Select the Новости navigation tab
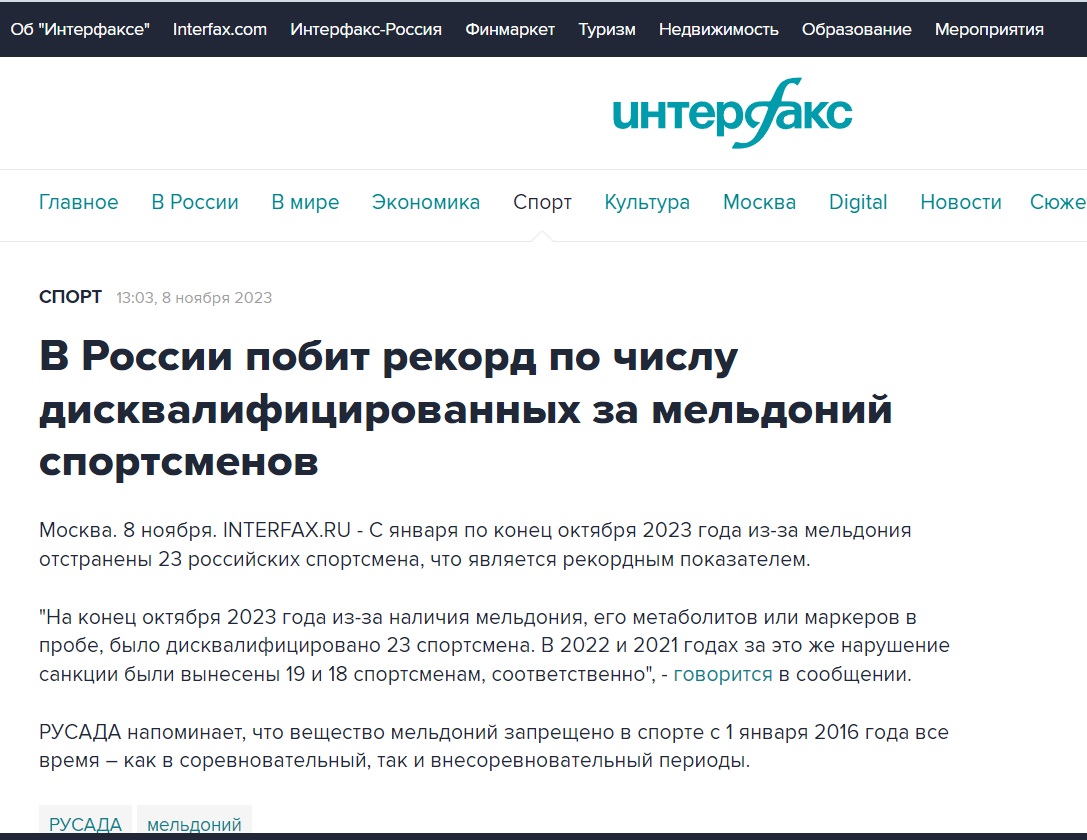Screen dimensions: 1087x840 (x=961, y=202)
